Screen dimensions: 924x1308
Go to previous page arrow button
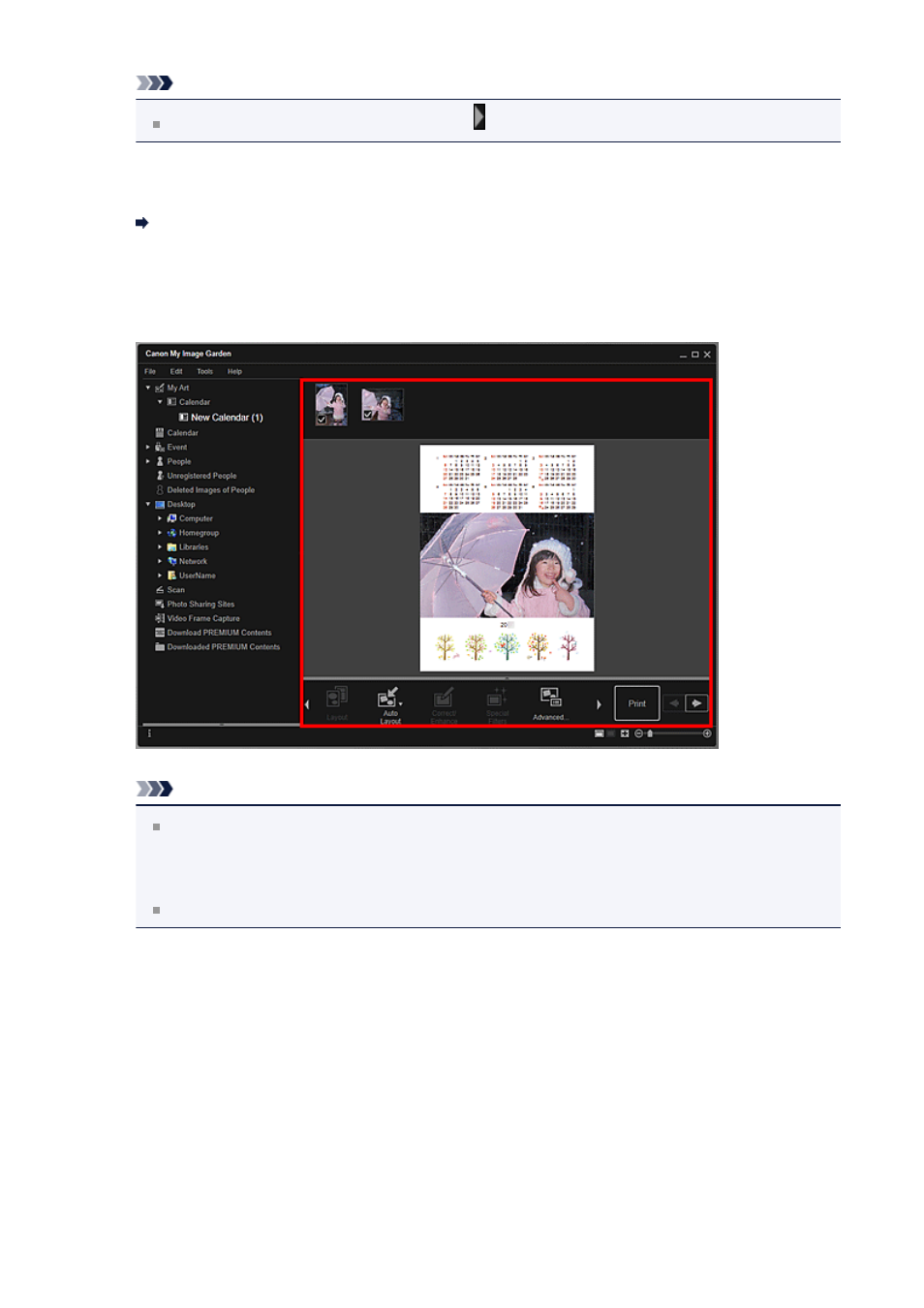(674, 703)
